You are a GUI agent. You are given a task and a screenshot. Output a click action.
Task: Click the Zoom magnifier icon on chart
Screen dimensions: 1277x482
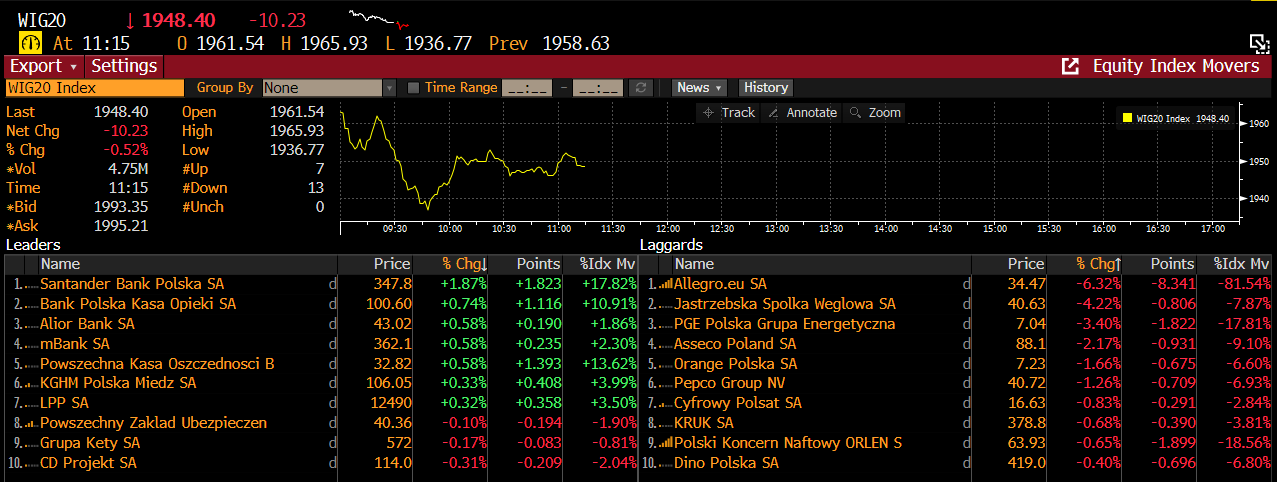click(855, 113)
